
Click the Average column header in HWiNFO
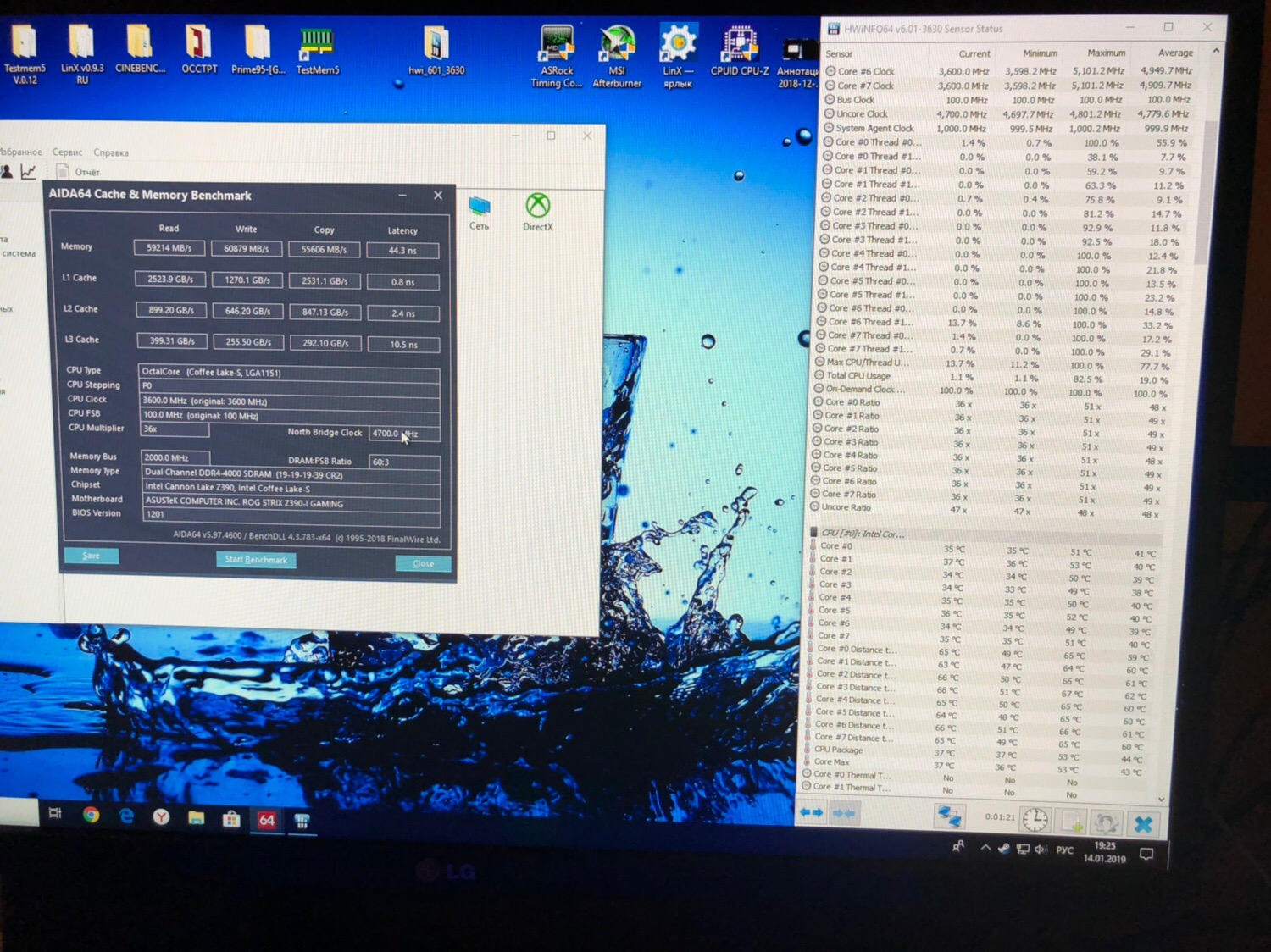coord(1175,53)
